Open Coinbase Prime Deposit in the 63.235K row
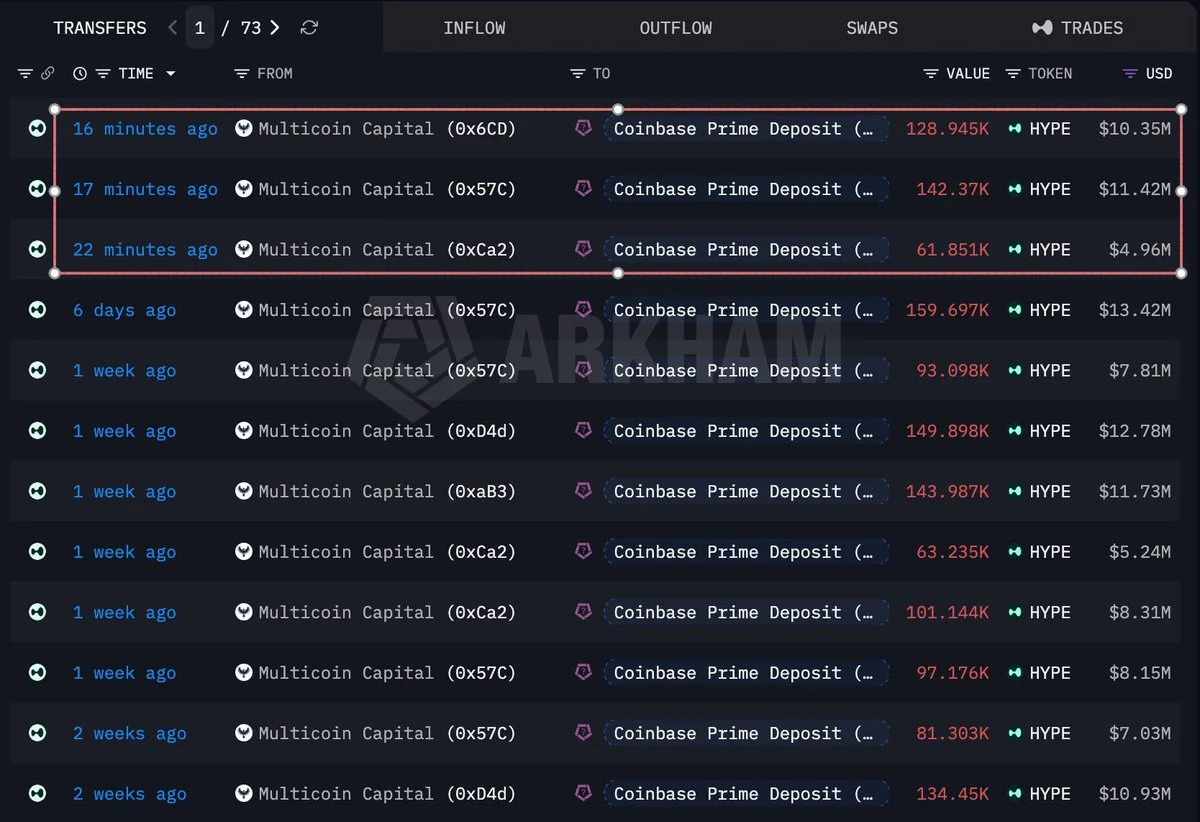This screenshot has height=822, width=1200. (746, 552)
